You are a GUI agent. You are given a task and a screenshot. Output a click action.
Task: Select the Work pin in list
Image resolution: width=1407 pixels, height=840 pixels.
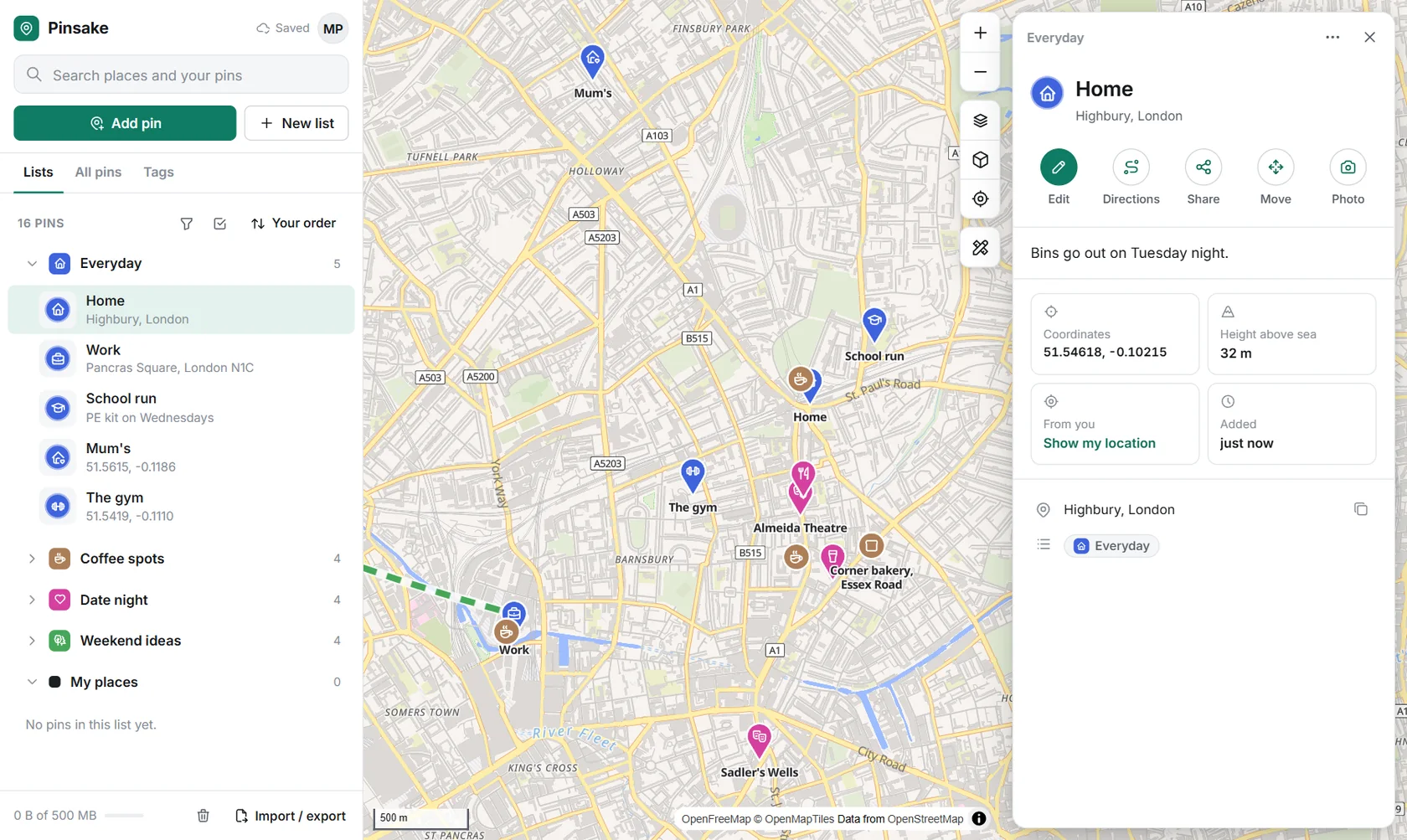(x=181, y=358)
